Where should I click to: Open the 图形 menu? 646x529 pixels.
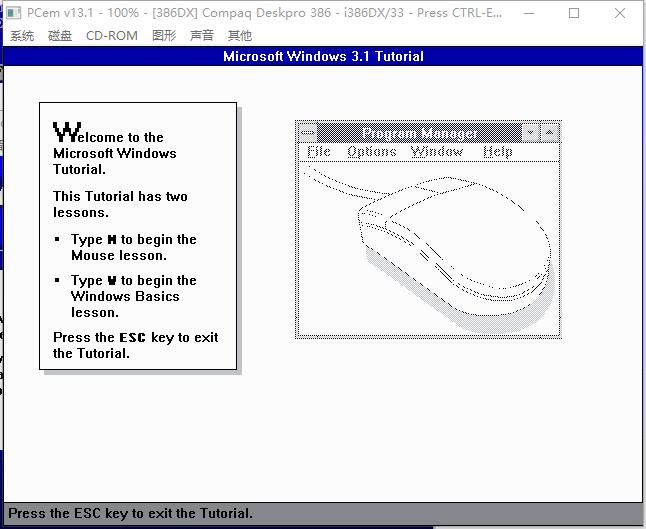164,36
